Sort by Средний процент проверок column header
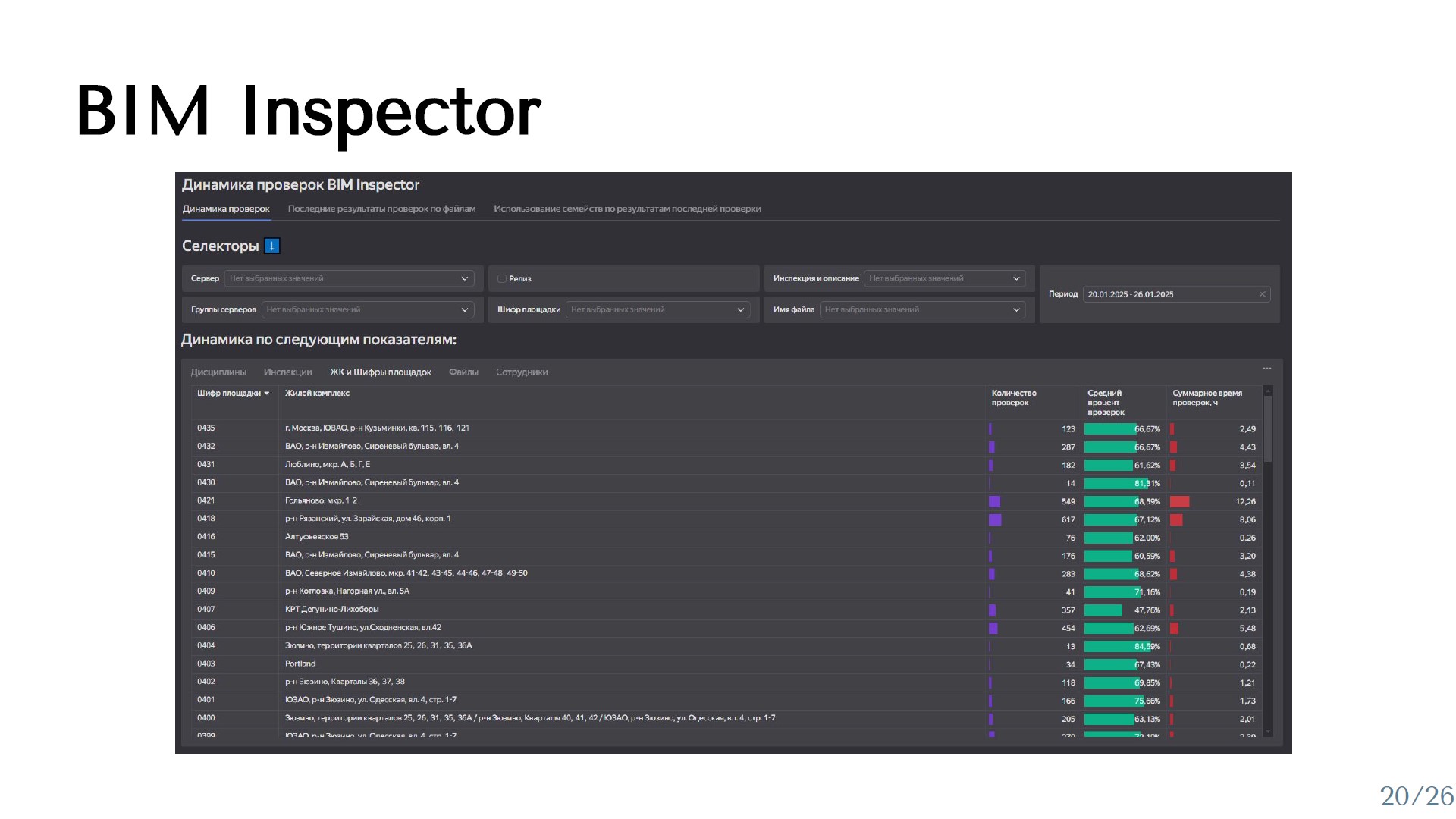Screen dimensions: 1456x819 pyautogui.click(x=1106, y=403)
